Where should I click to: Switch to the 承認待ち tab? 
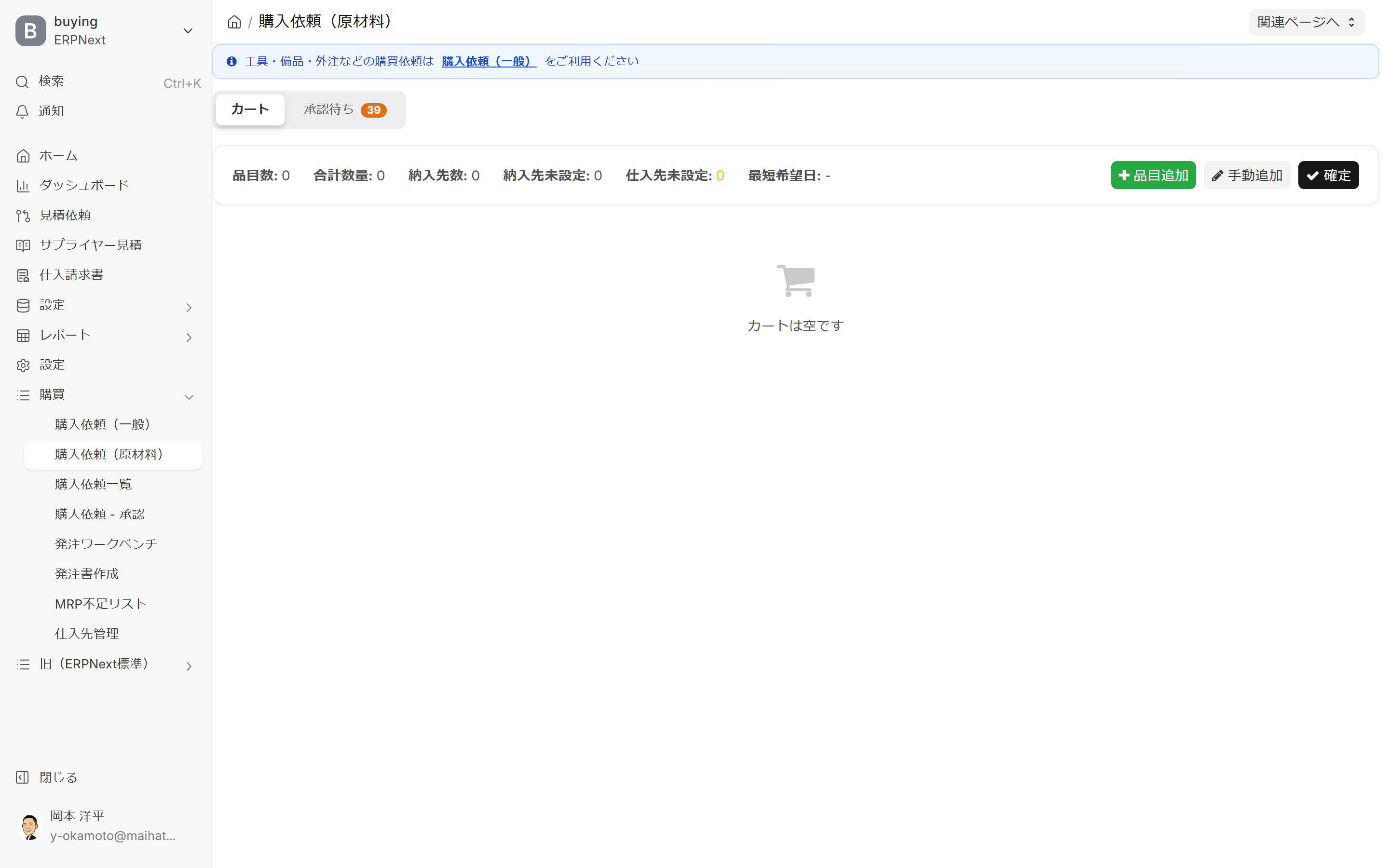click(344, 109)
